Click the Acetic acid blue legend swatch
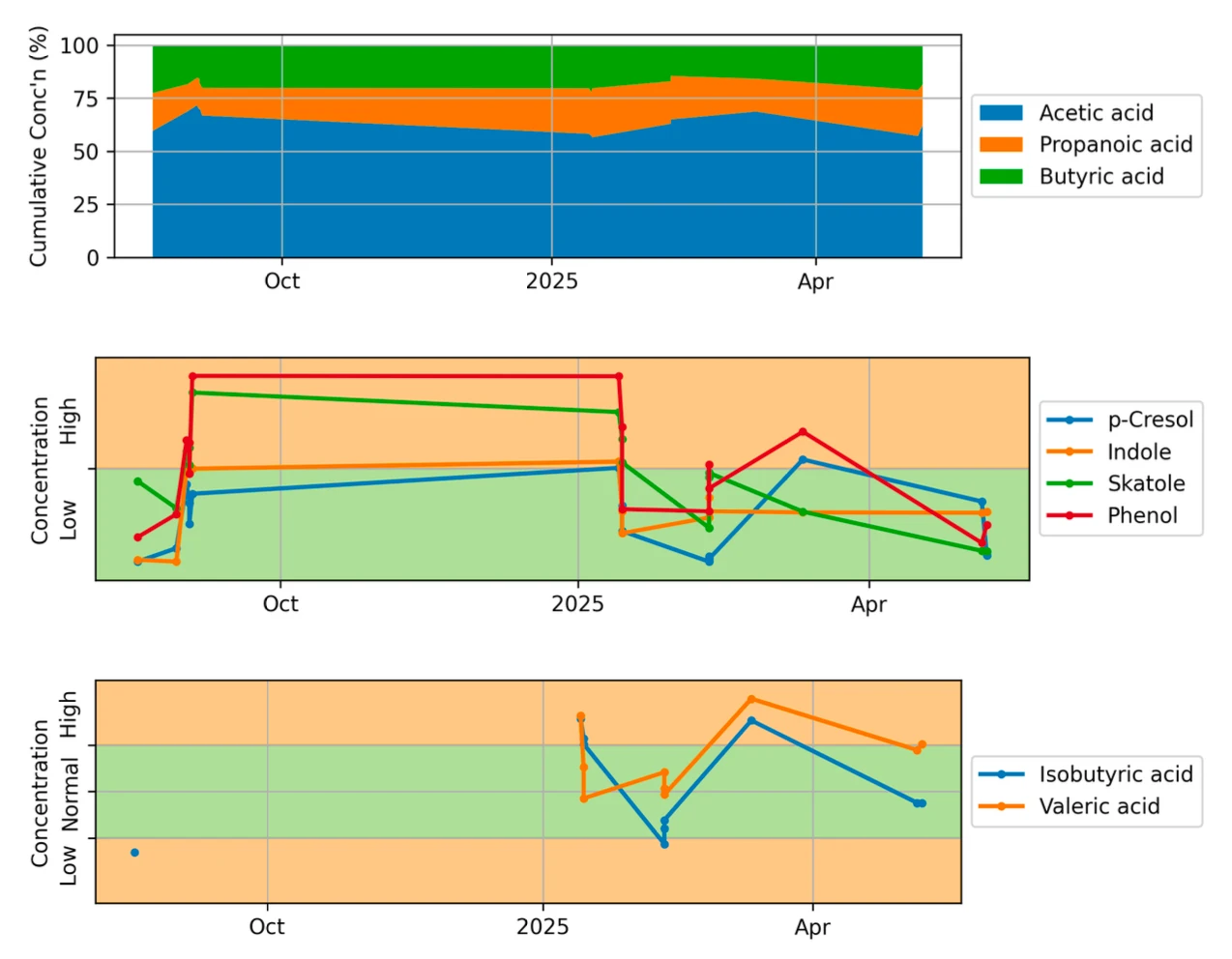Screen dimensions: 1232x959 [1000, 113]
